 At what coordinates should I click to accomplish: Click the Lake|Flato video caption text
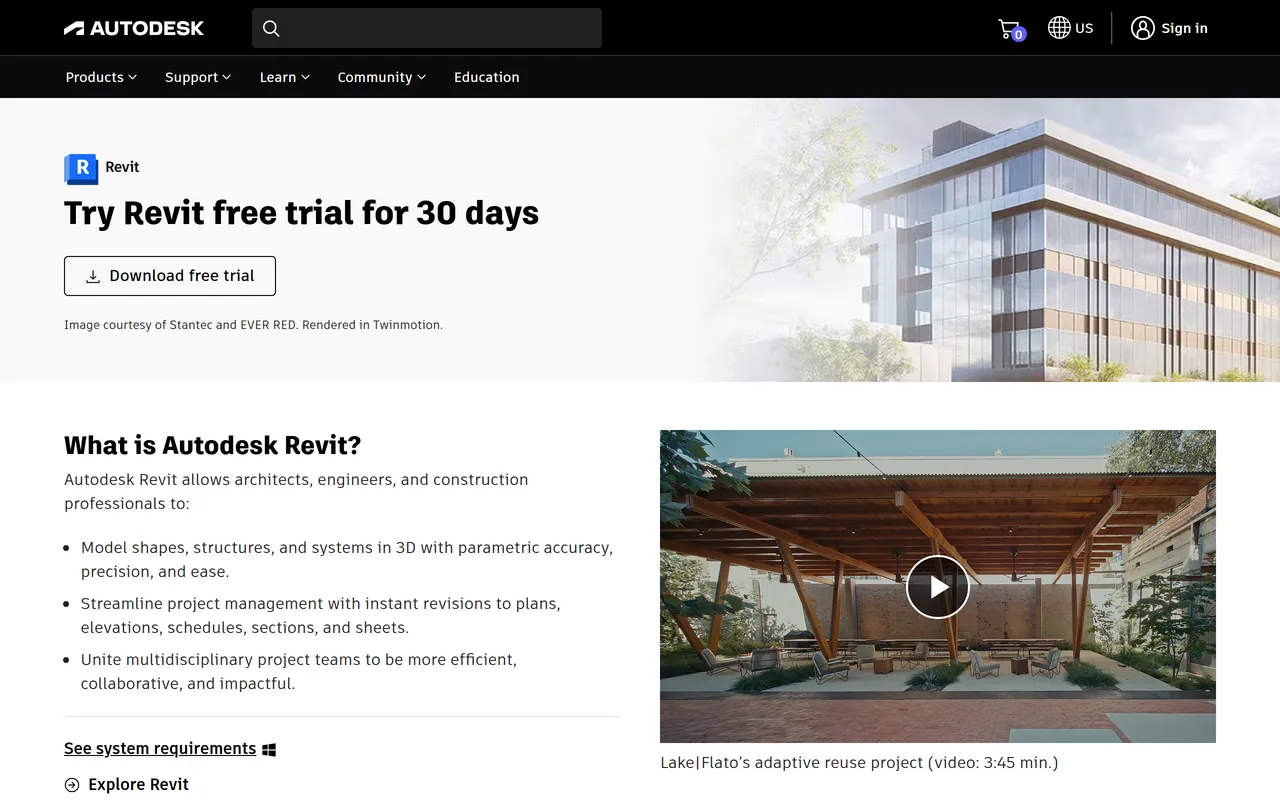pyautogui.click(x=859, y=762)
